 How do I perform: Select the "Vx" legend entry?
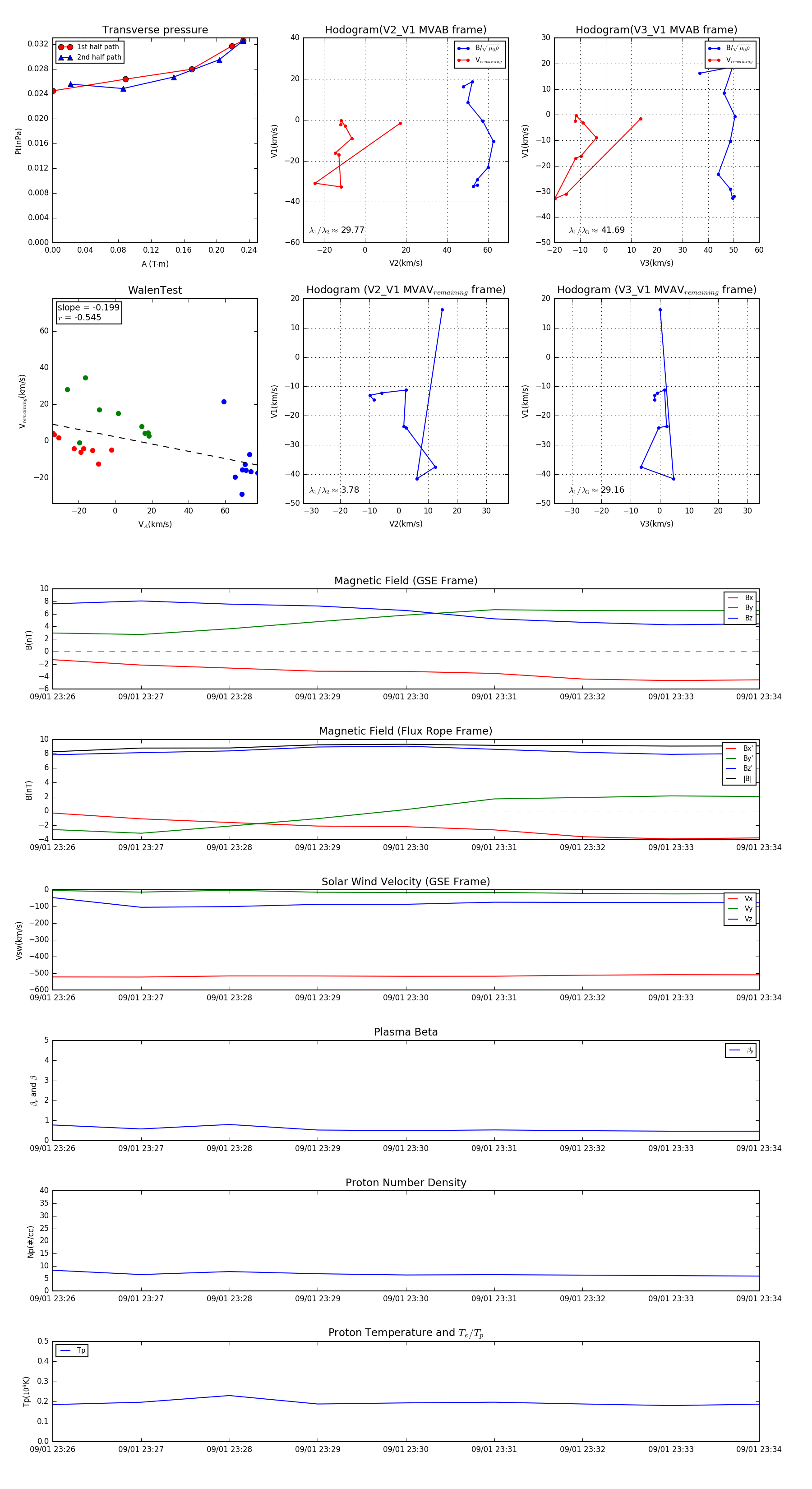pos(740,899)
